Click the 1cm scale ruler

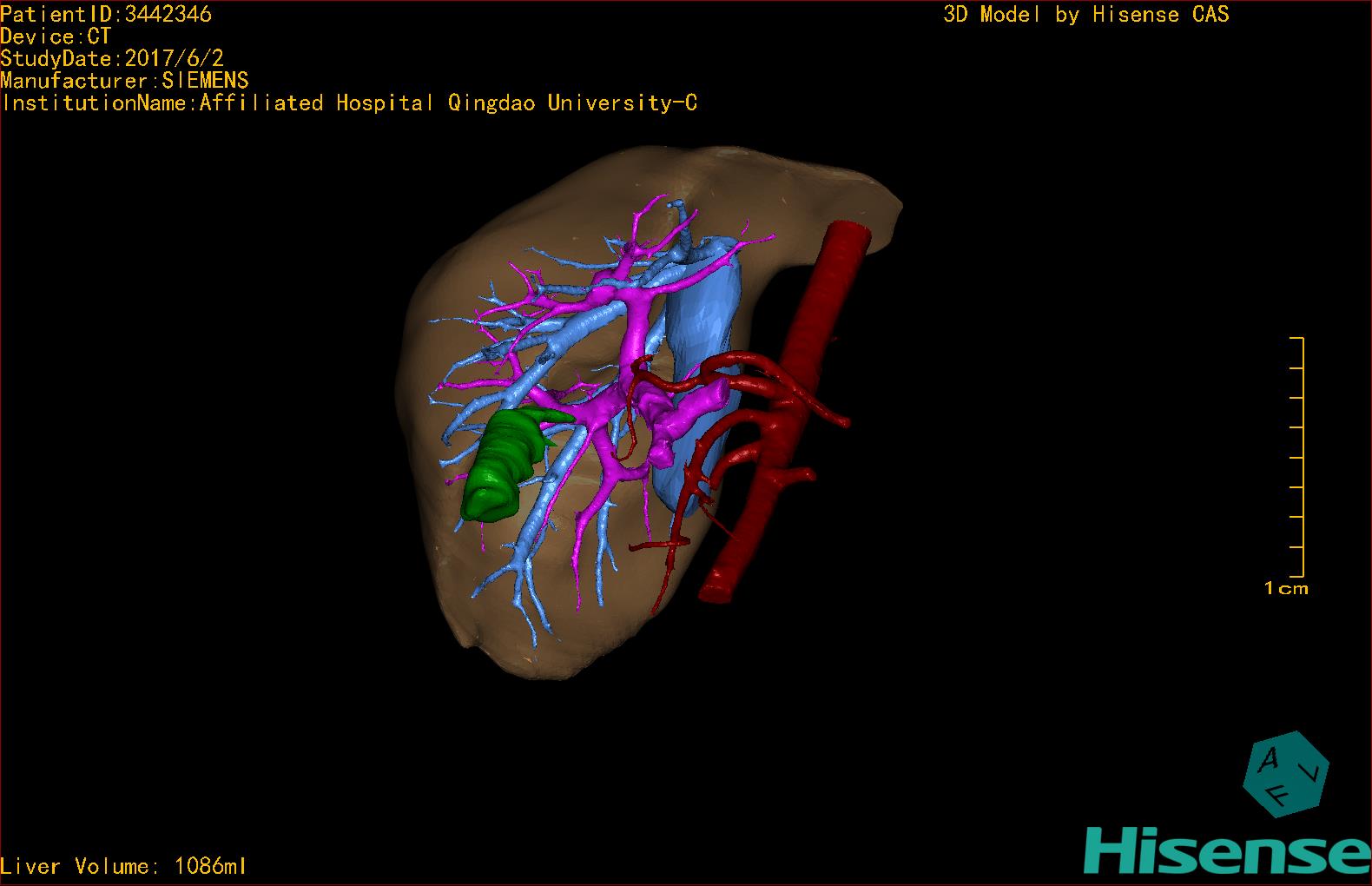tap(1297, 457)
